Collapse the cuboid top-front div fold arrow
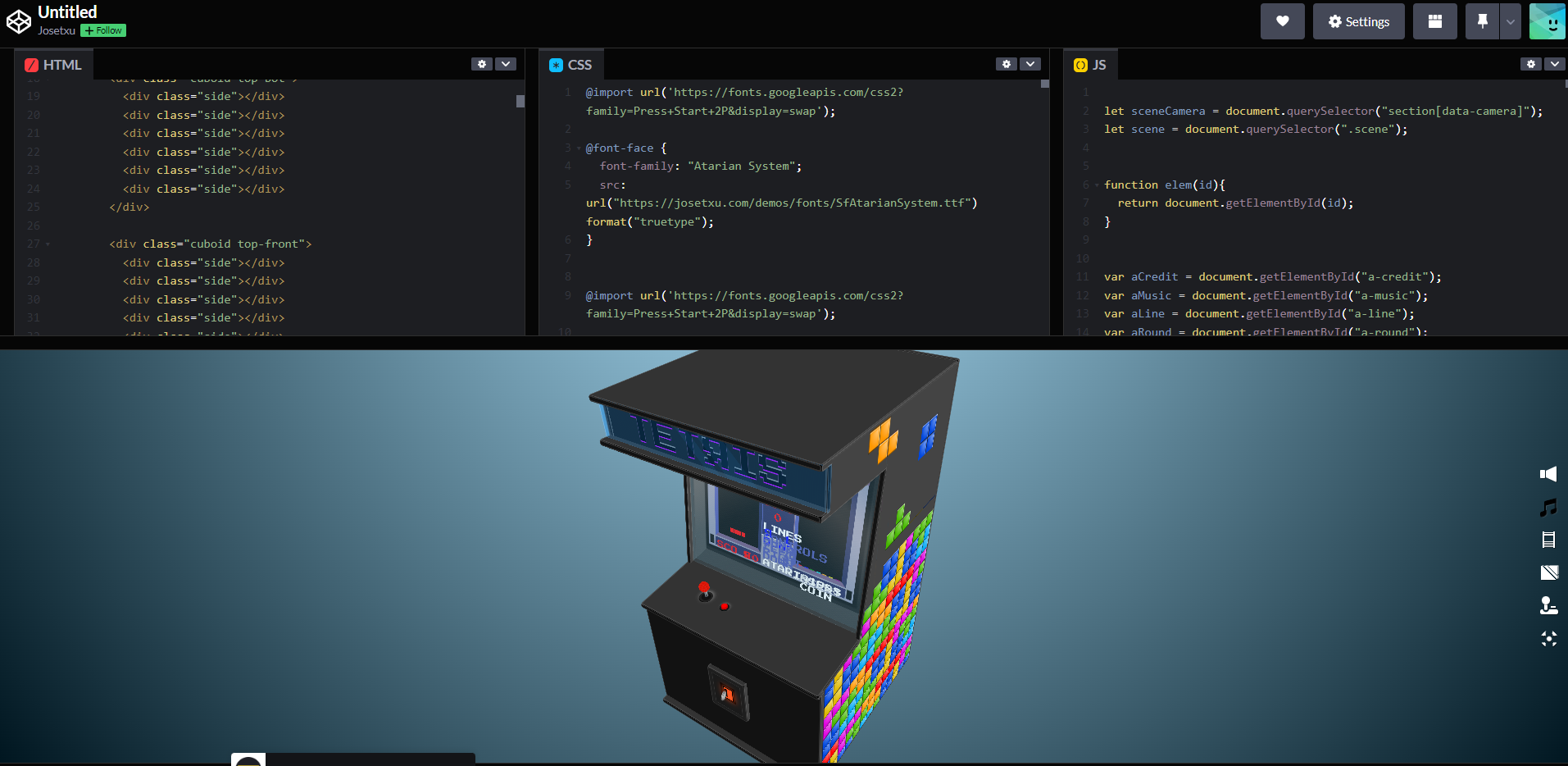This screenshot has height=766, width=1568. pyautogui.click(x=48, y=244)
